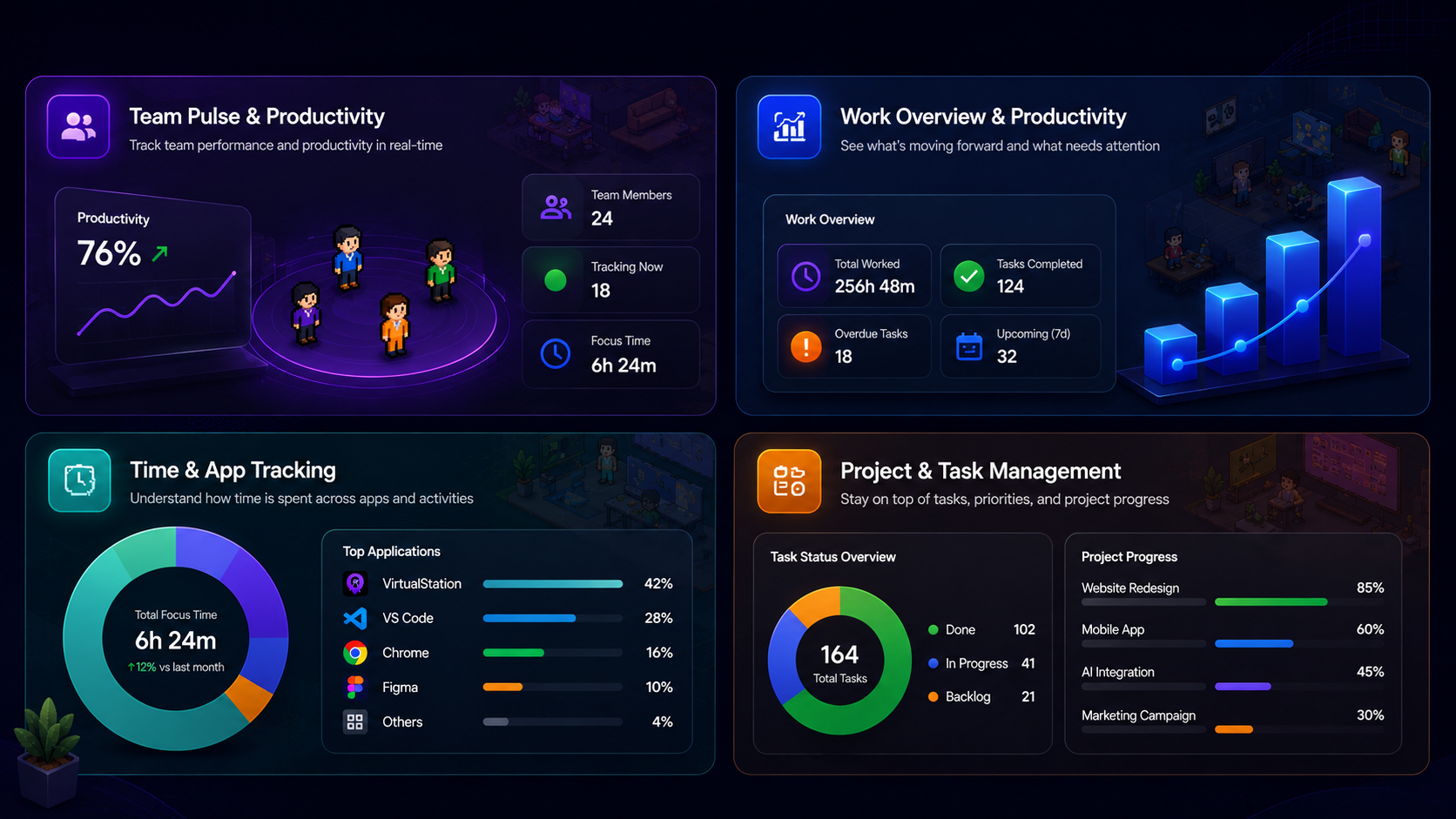This screenshot has width=1456, height=819.
Task: Click the Team Members people icon
Action: pos(556,207)
